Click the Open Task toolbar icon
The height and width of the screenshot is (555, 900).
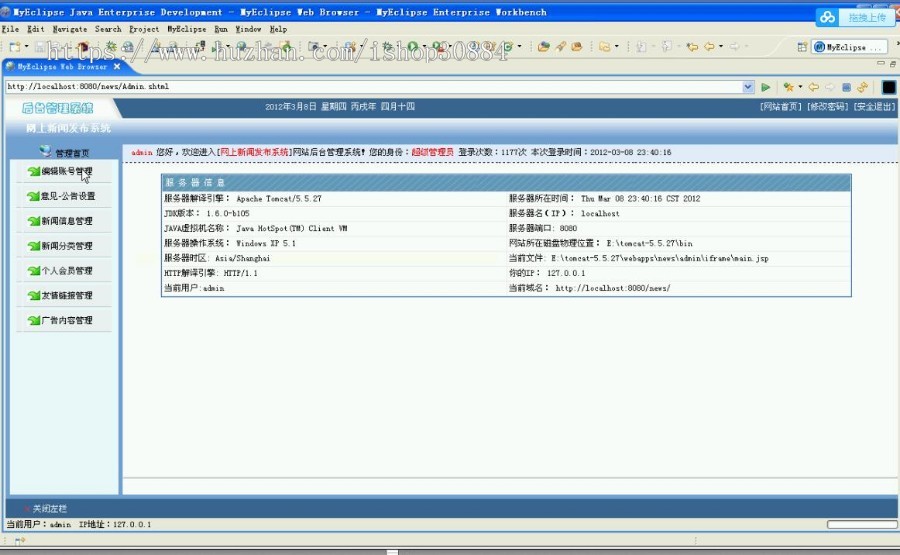pos(576,46)
